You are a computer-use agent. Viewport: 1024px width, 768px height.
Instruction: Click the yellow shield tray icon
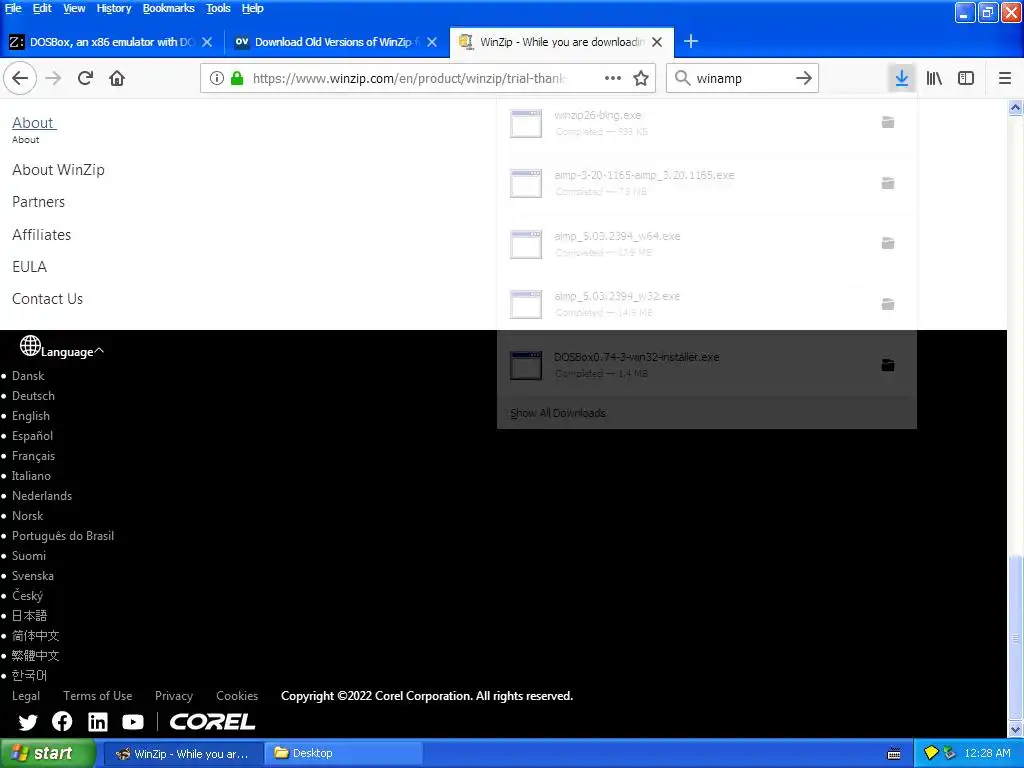[931, 753]
